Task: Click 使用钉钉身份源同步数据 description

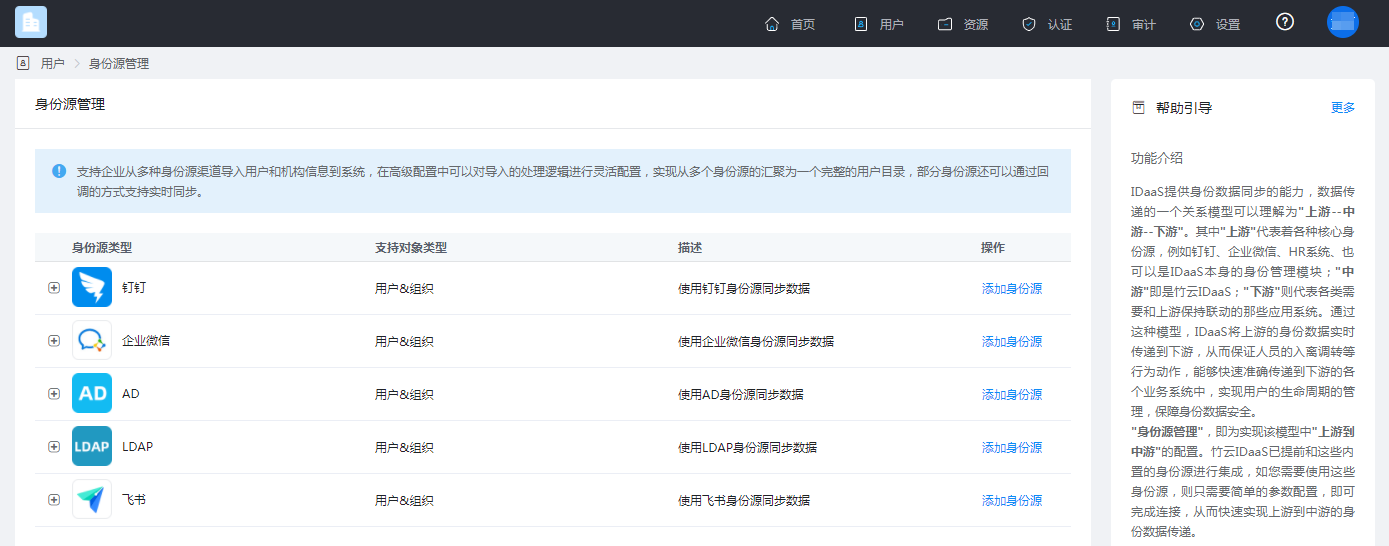Action: click(744, 289)
